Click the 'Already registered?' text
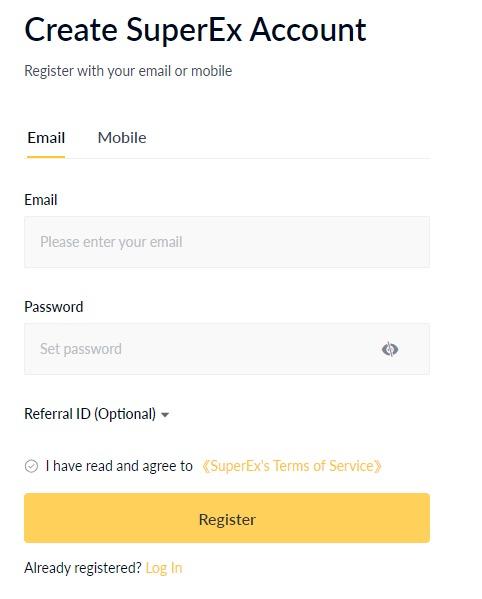The image size is (482, 599). tap(83, 568)
